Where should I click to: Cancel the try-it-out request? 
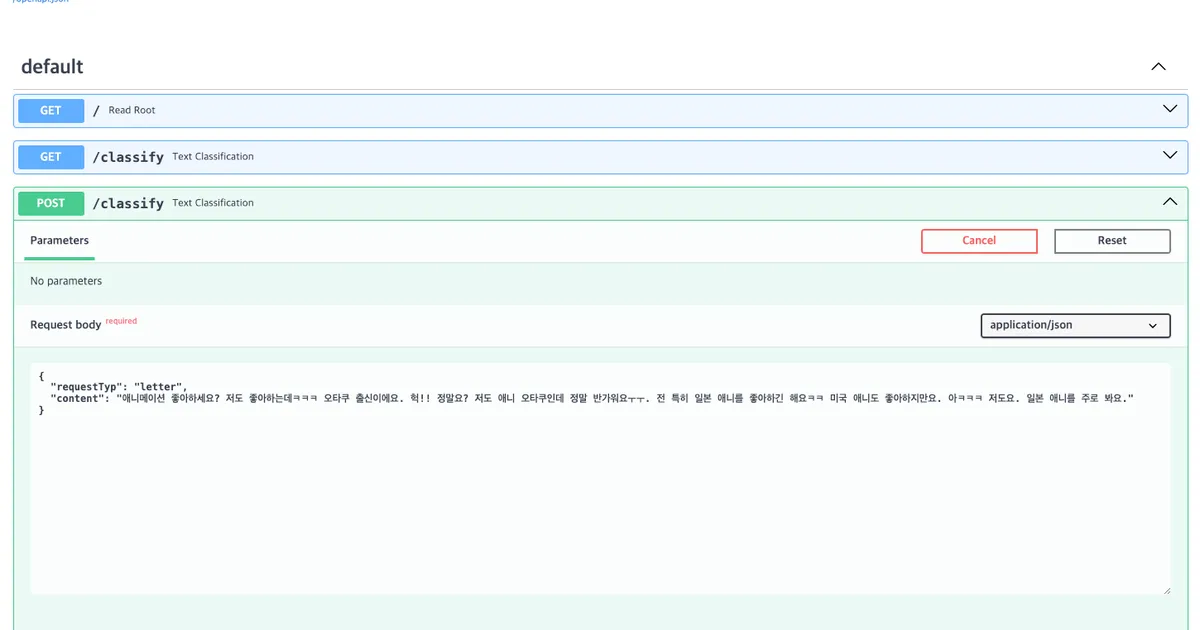pyautogui.click(x=979, y=241)
